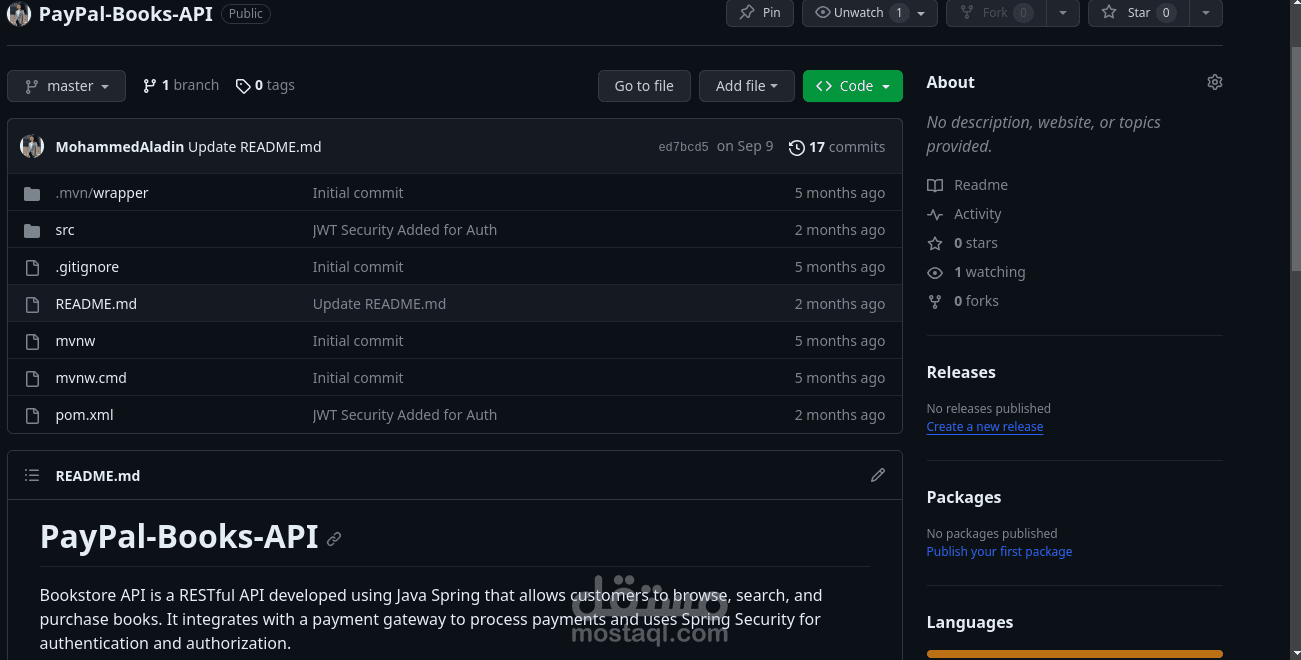This screenshot has width=1301, height=660.
Task: Click the Go to file button
Action: coord(644,86)
